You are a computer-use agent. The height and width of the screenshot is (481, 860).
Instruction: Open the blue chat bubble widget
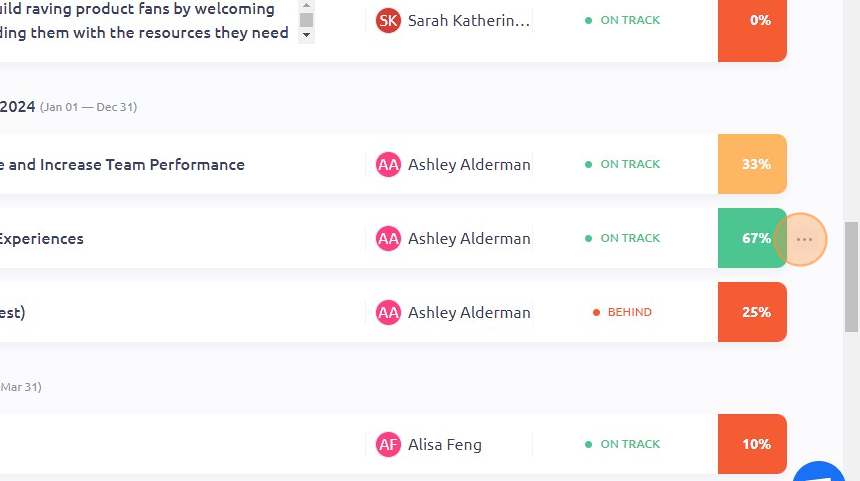click(819, 472)
